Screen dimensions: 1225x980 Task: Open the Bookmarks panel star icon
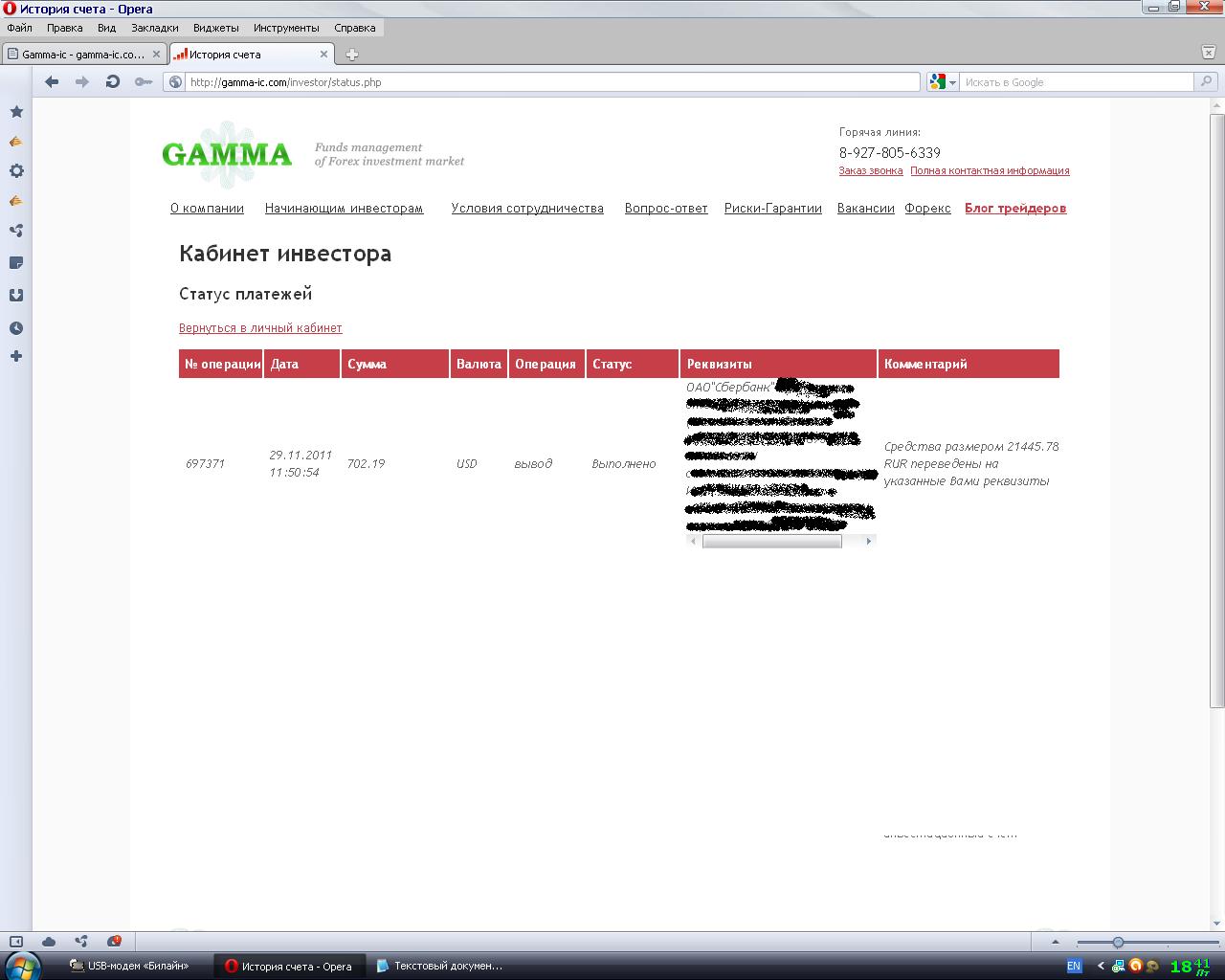pos(16,112)
